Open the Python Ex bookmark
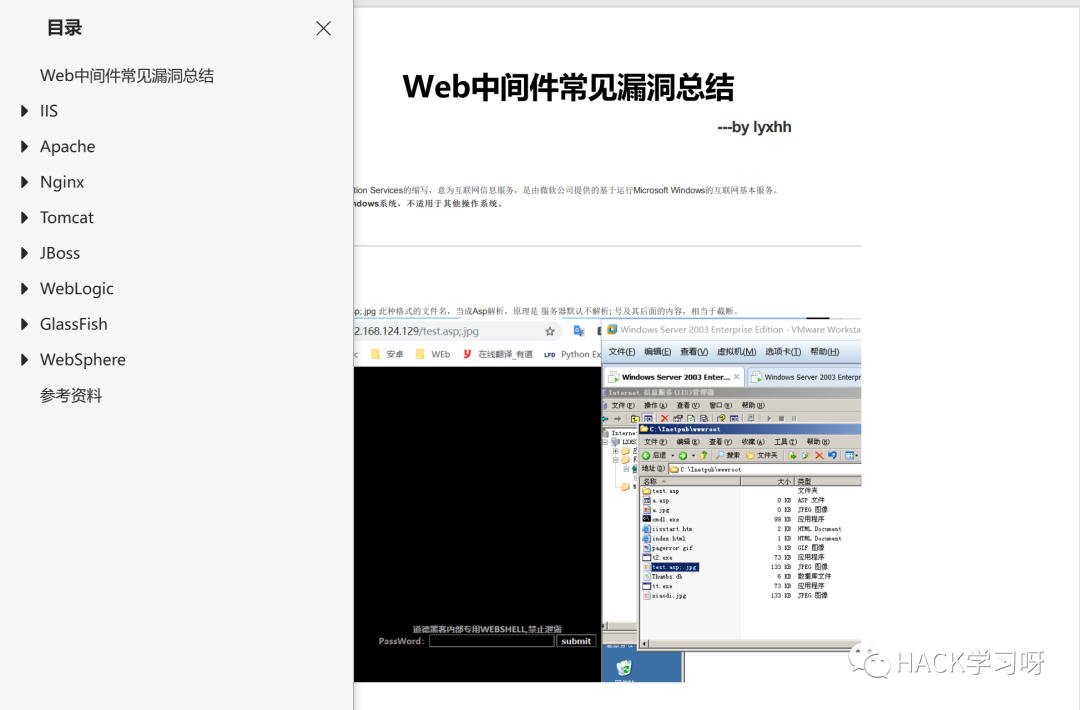 (x=572, y=354)
